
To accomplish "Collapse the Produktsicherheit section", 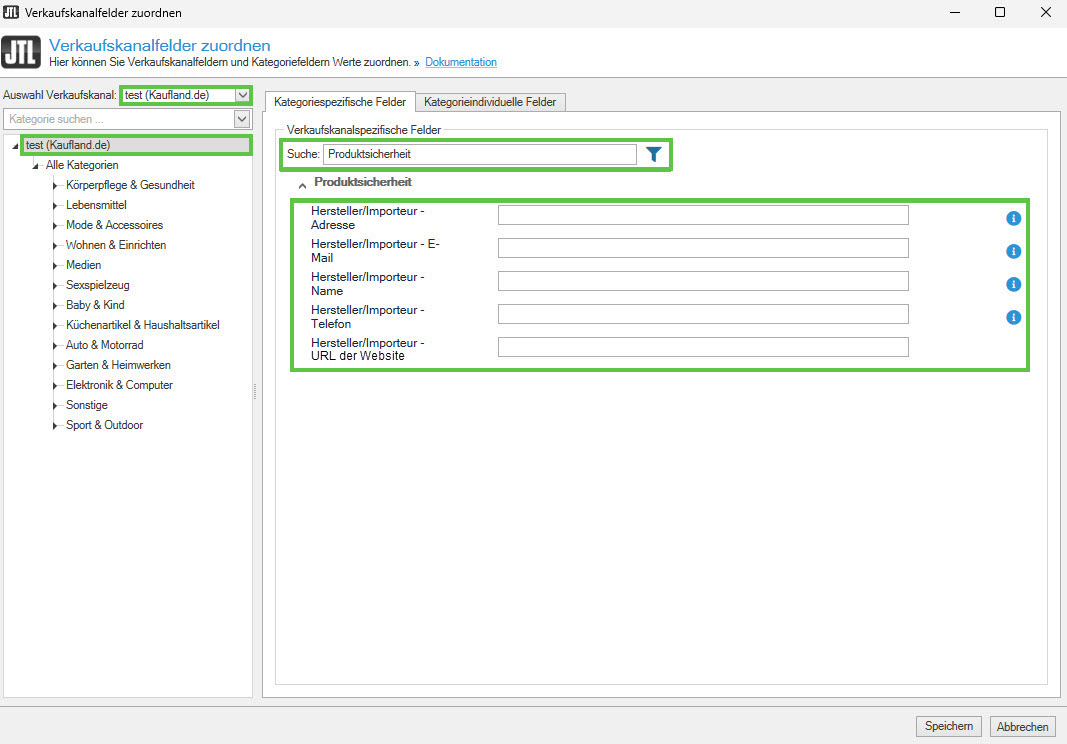I will [x=301, y=184].
